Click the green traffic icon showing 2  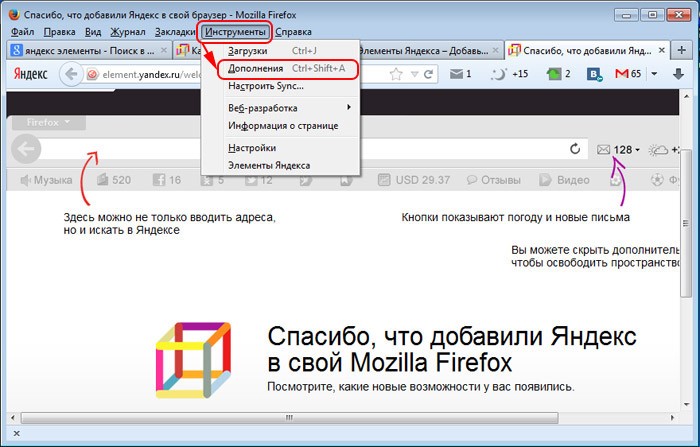point(558,74)
